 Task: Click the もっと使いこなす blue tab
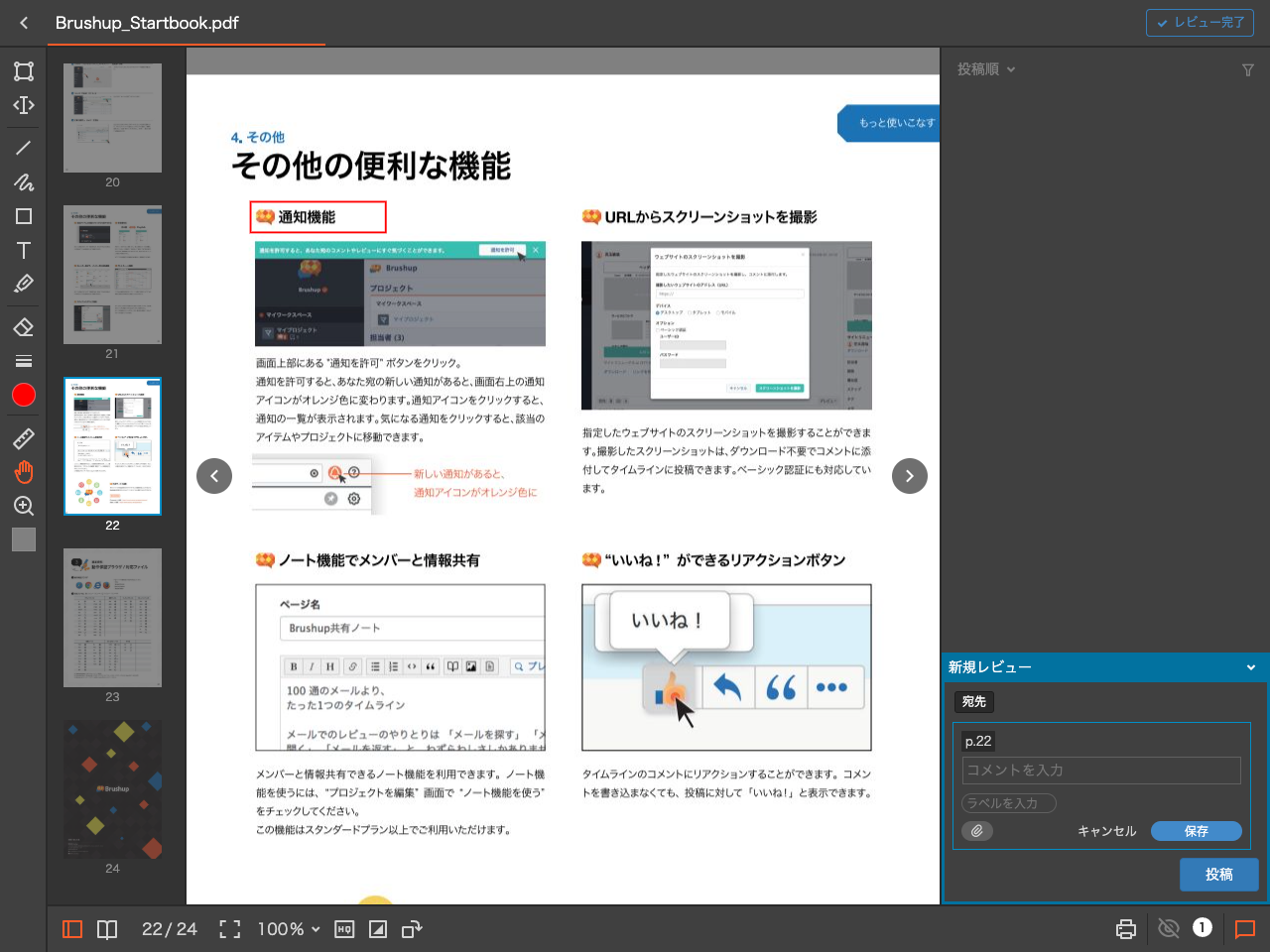point(889,123)
